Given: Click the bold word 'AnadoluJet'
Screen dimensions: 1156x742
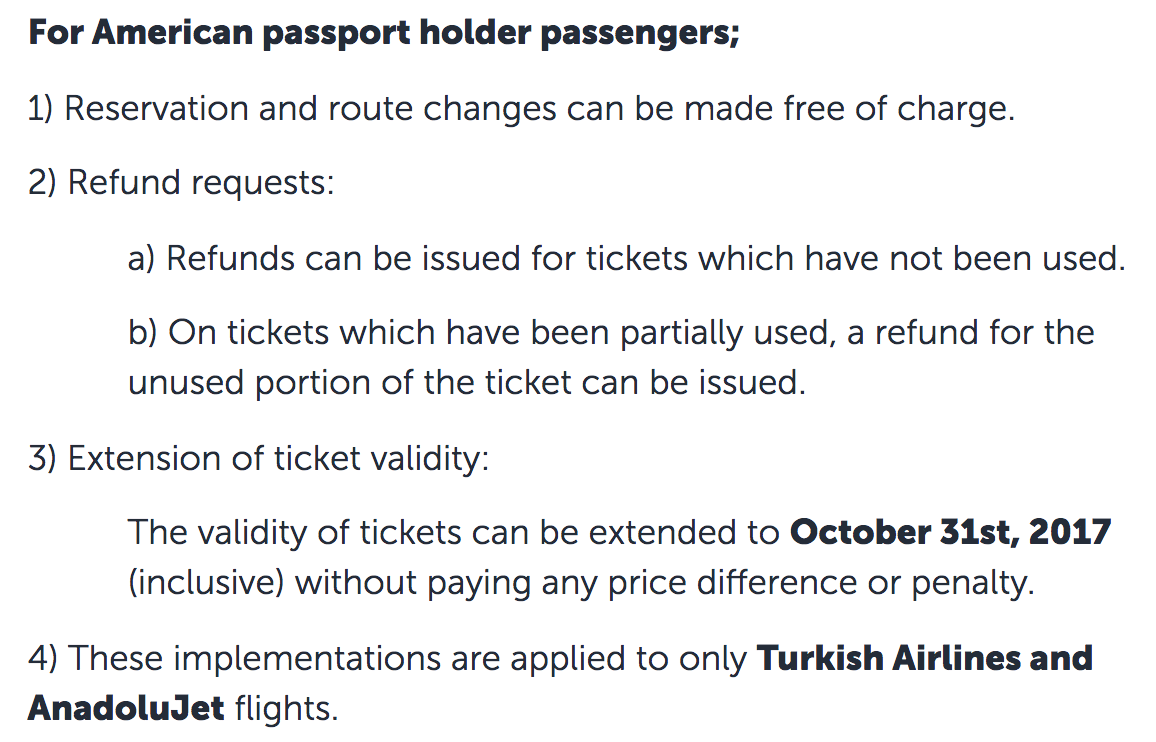Looking at the screenshot, I should coord(126,708).
